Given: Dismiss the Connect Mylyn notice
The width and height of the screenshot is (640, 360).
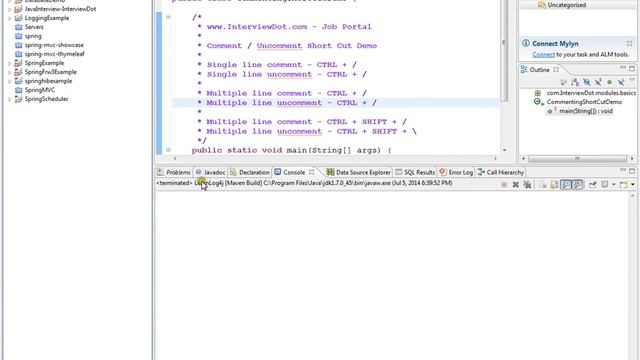Looking at the screenshot, I should point(629,43).
